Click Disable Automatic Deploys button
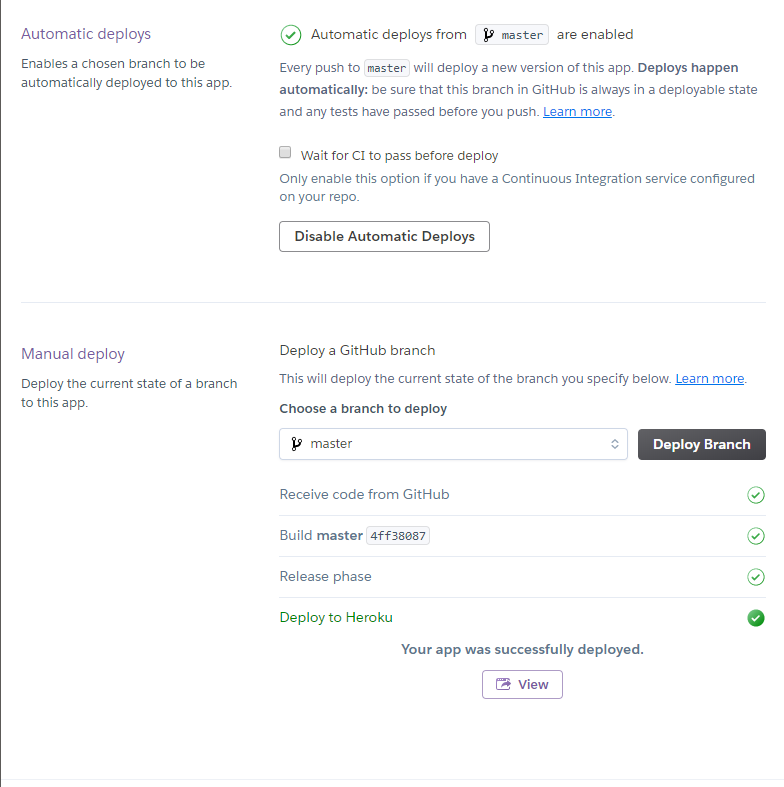The width and height of the screenshot is (784, 787). pyautogui.click(x=384, y=236)
